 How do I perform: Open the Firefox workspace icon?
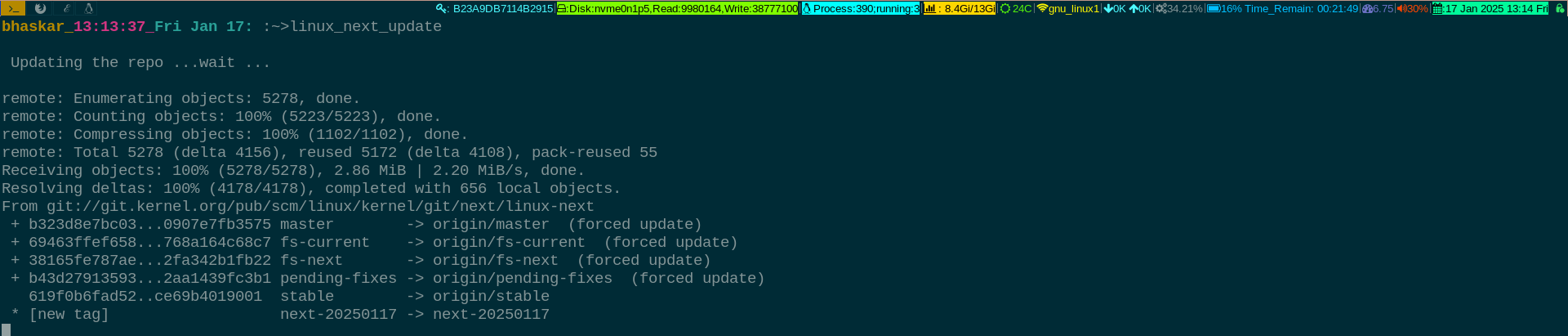(x=40, y=8)
